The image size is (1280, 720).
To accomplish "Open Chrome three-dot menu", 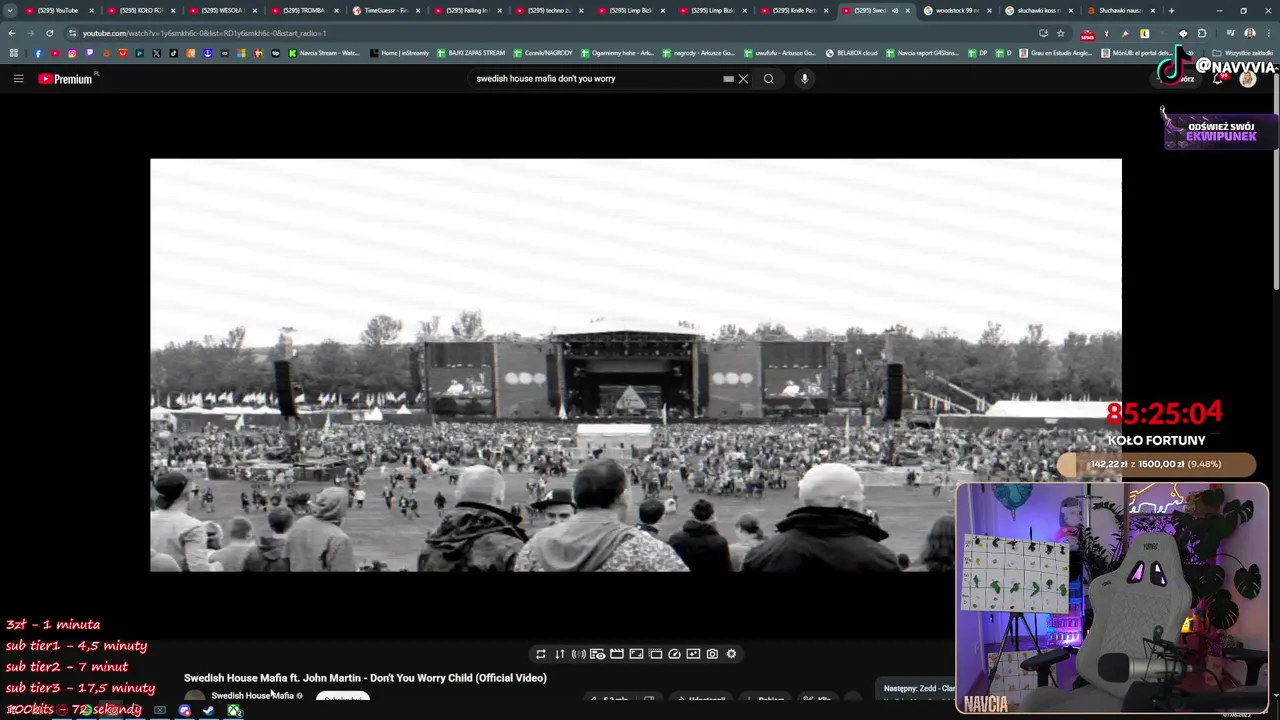I will pyautogui.click(x=1268, y=33).
